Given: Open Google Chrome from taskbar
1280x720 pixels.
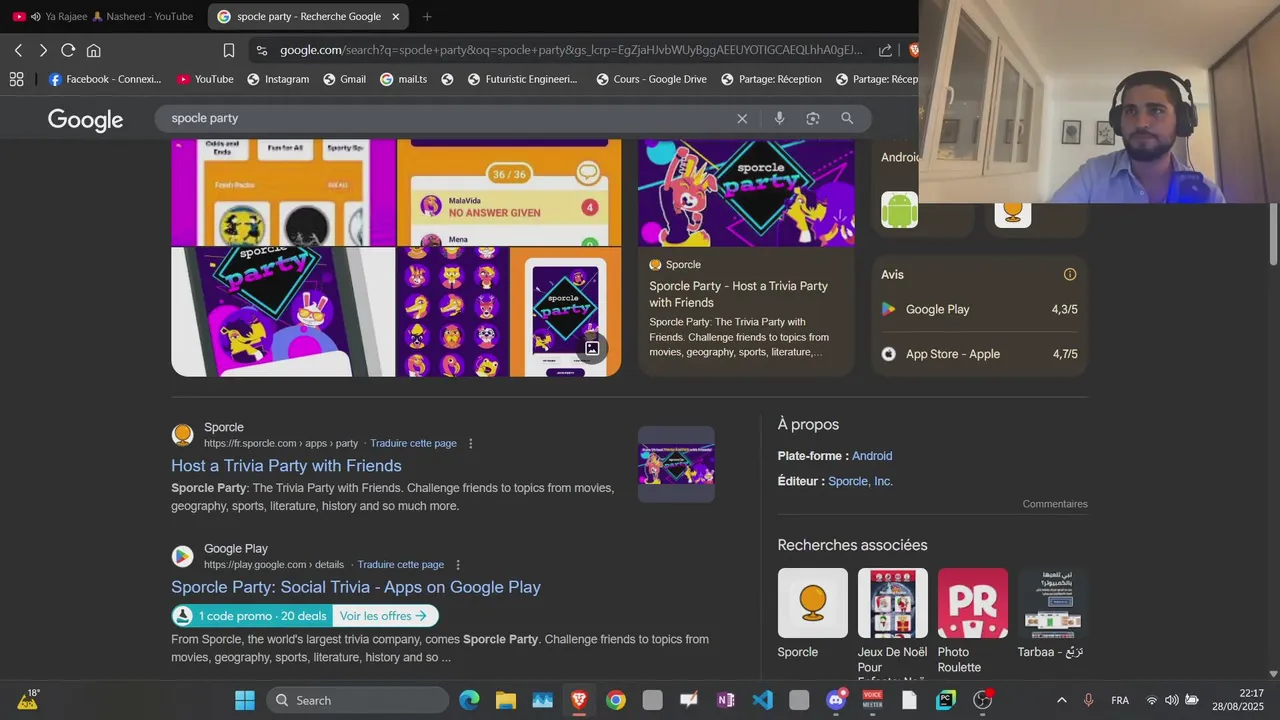Looking at the screenshot, I should point(616,700).
